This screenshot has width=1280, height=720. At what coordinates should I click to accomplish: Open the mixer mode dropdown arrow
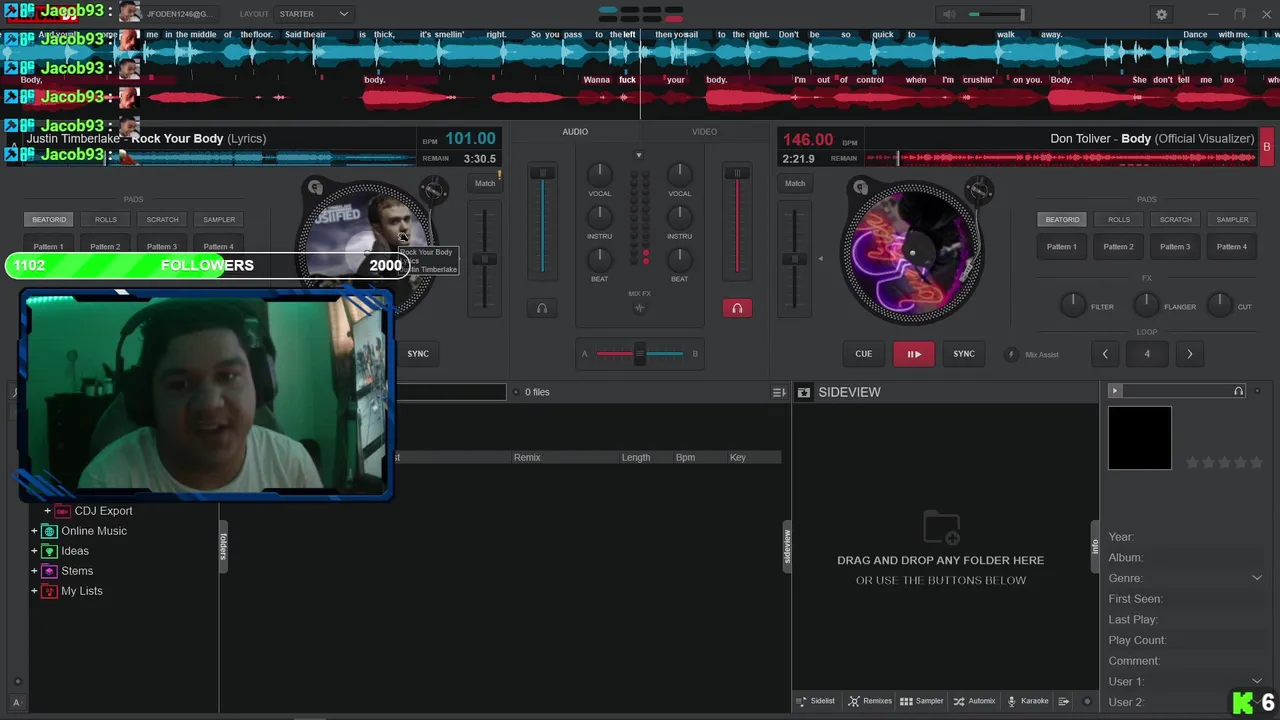(639, 155)
